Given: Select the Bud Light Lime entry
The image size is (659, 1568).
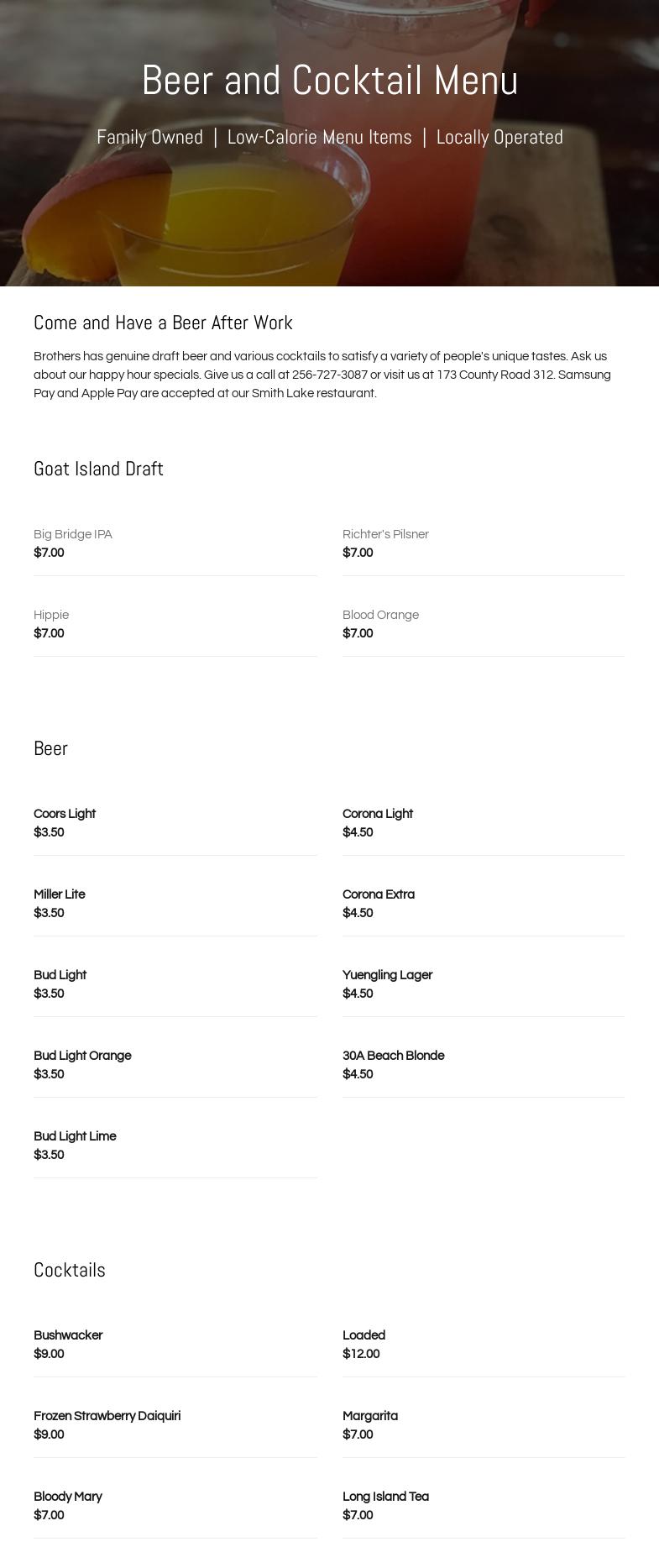Looking at the screenshot, I should click(75, 1136).
